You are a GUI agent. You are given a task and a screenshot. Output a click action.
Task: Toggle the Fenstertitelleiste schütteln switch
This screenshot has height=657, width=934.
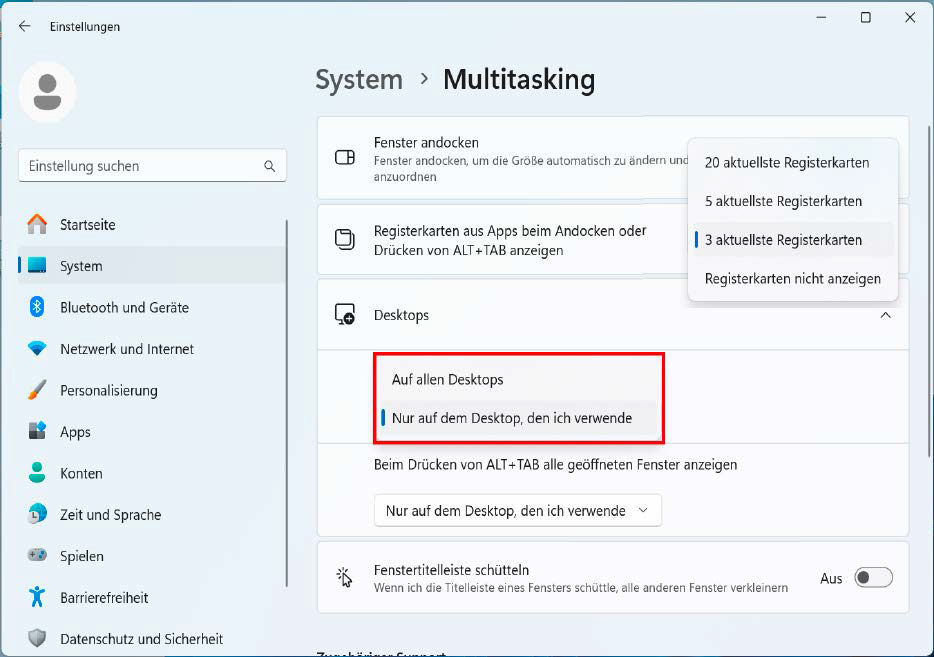coord(873,578)
